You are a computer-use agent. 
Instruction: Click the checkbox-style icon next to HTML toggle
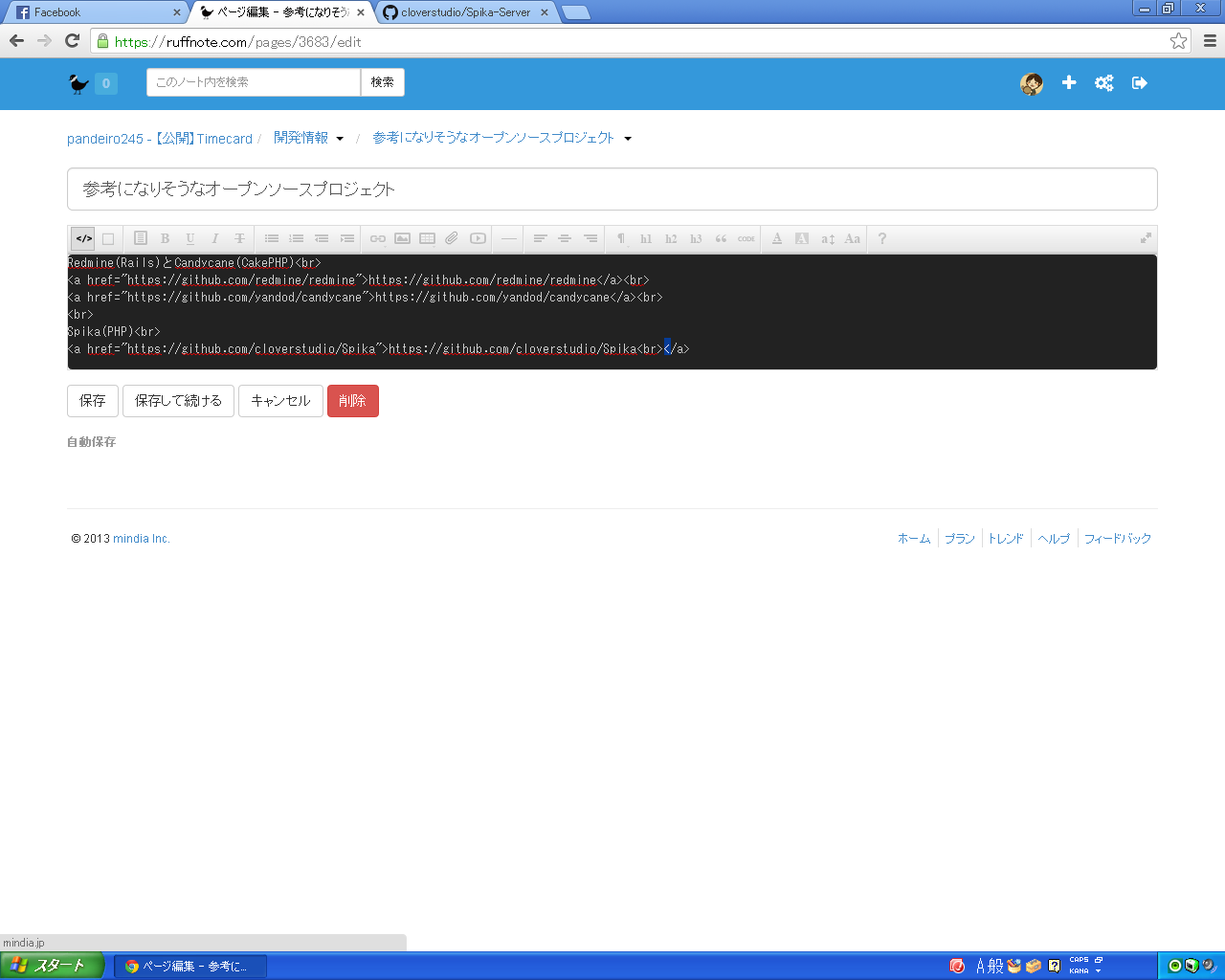coord(108,238)
